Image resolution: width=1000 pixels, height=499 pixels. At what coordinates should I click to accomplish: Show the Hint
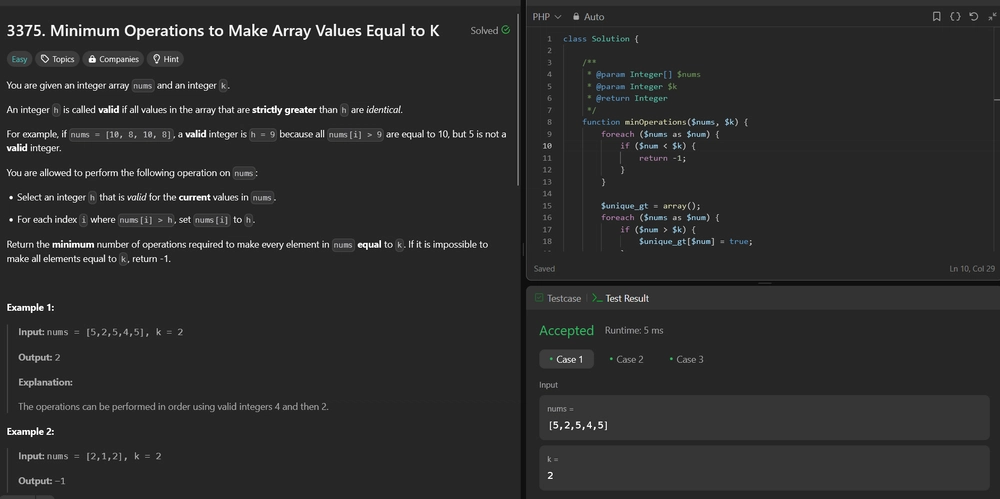point(165,59)
